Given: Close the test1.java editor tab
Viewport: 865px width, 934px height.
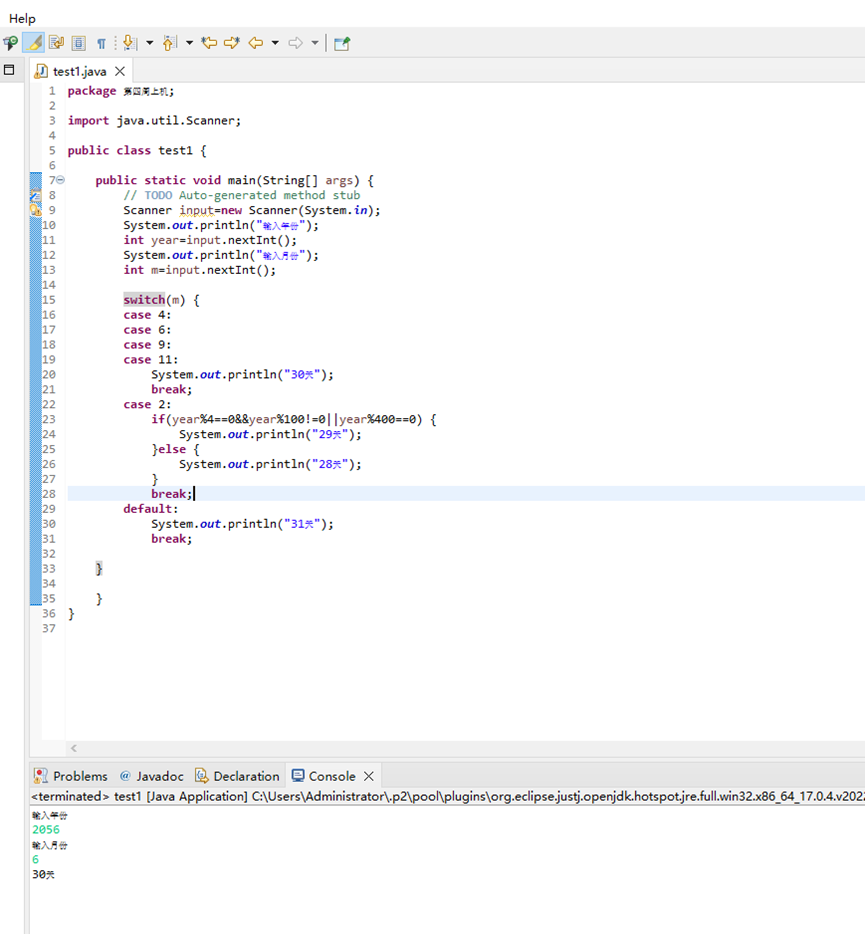Looking at the screenshot, I should pyautogui.click(x=120, y=71).
